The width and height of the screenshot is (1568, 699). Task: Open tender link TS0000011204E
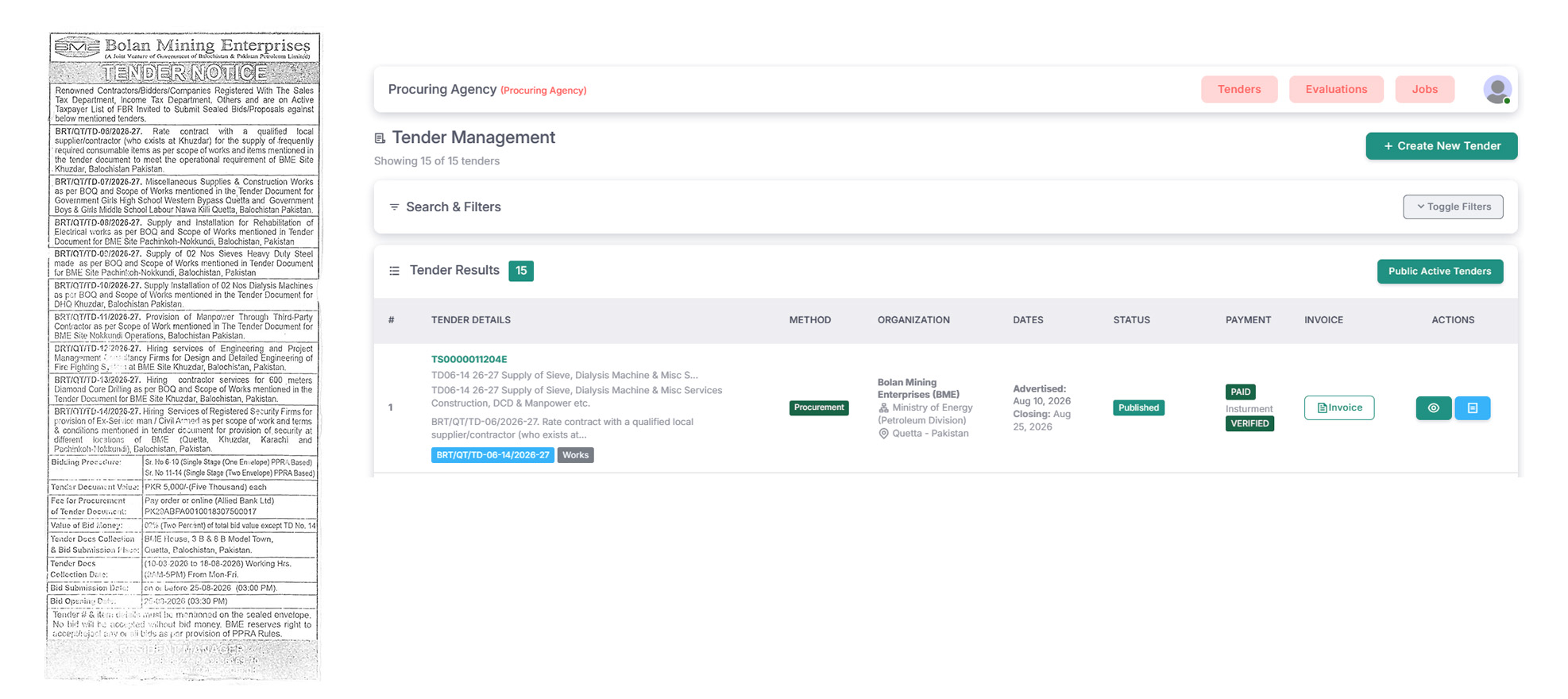click(x=469, y=360)
